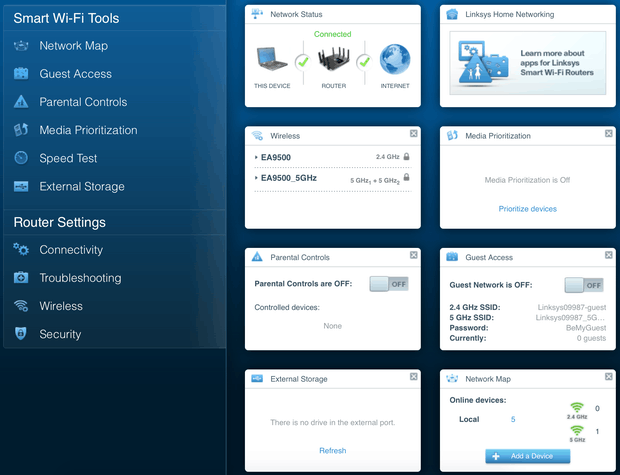
Task: Click the Guest Access sidebar icon
Action: click(21, 74)
